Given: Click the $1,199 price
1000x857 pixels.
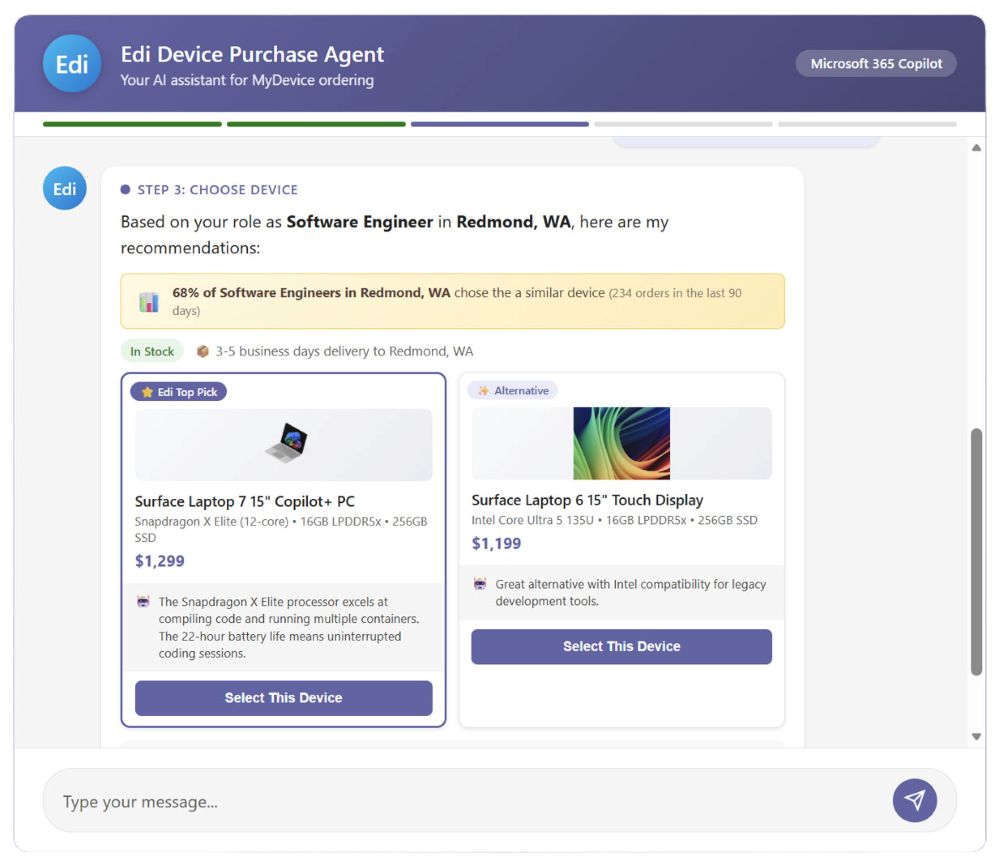Looking at the screenshot, I should [x=496, y=543].
